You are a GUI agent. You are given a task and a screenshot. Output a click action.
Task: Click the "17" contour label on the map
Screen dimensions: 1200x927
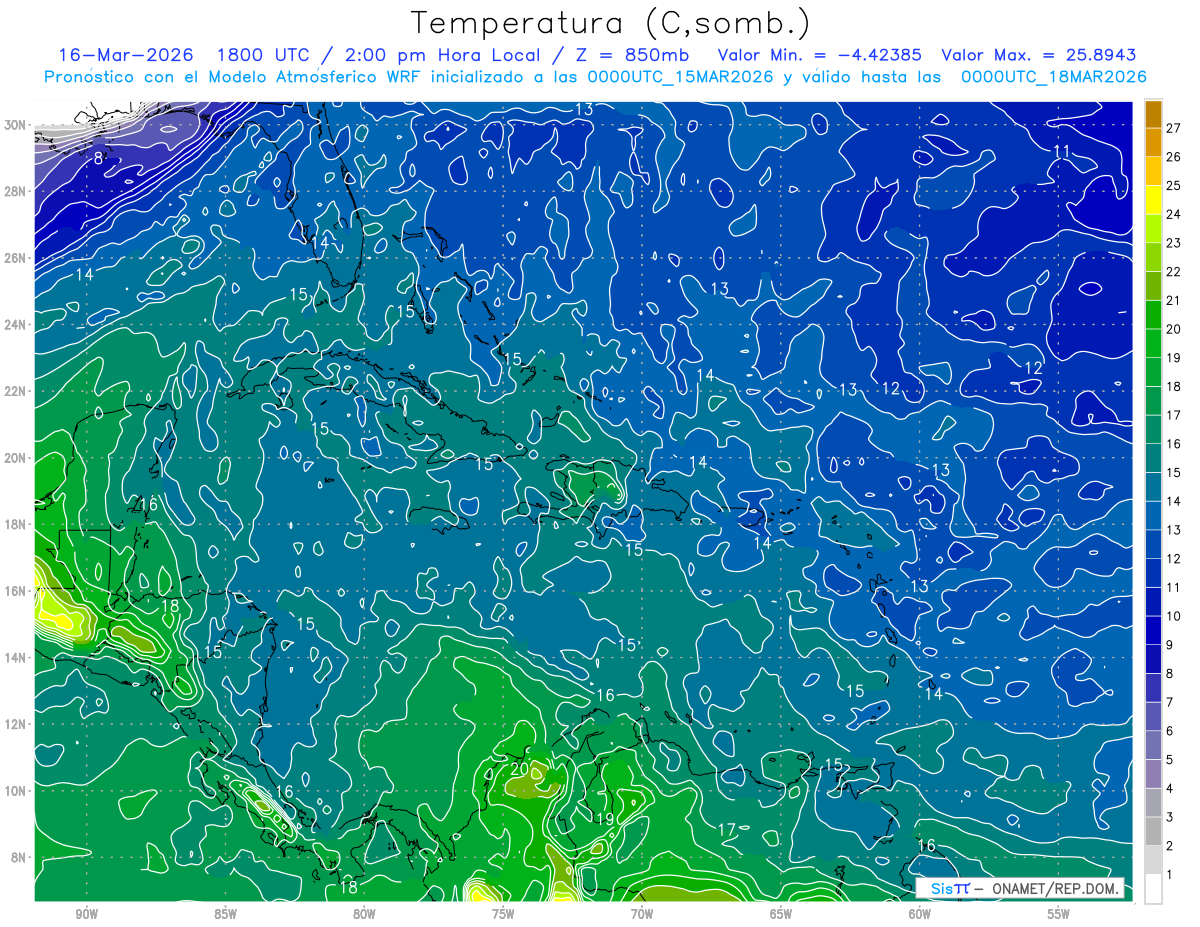727,829
